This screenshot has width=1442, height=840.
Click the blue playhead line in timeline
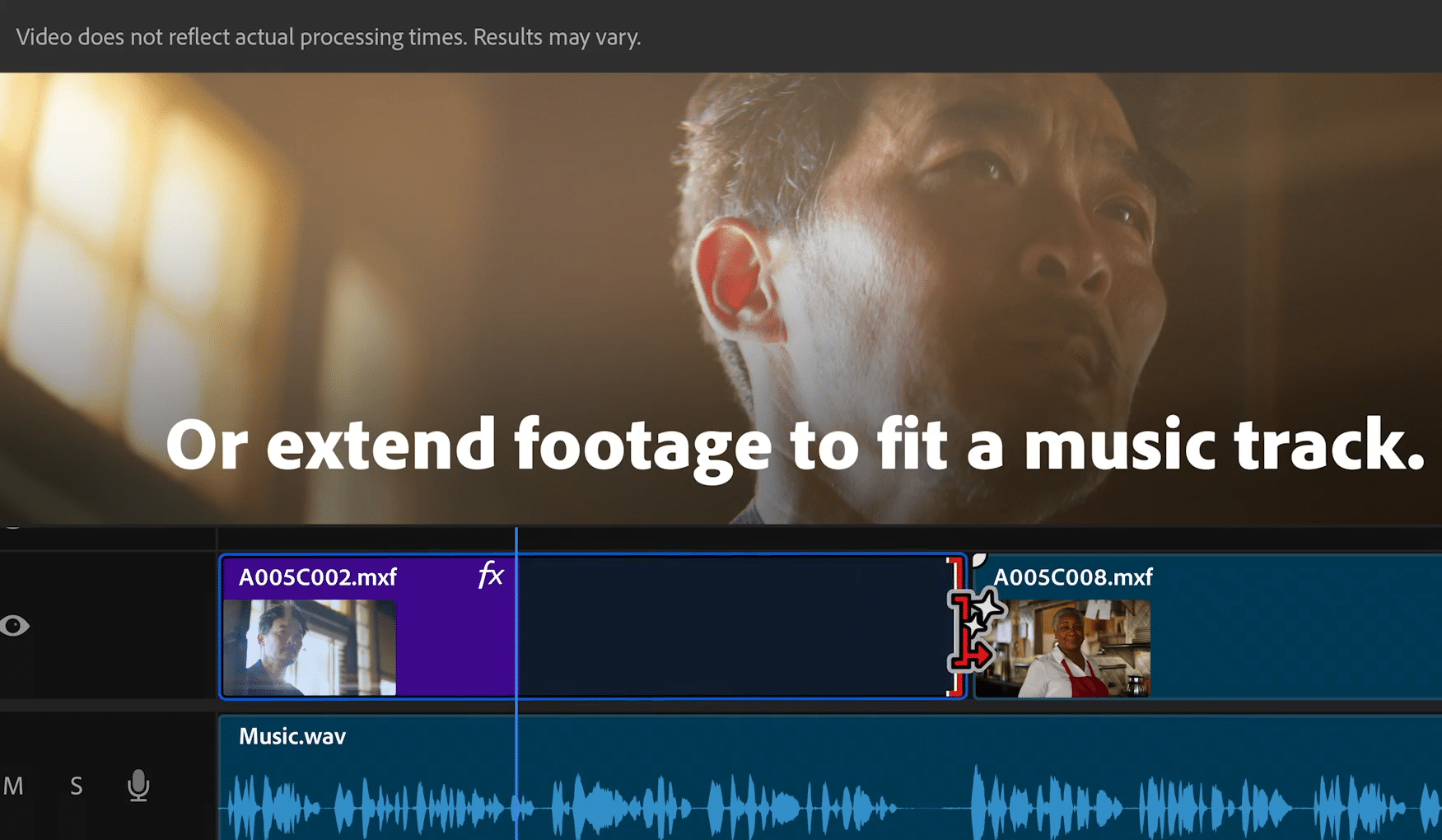coord(516,684)
